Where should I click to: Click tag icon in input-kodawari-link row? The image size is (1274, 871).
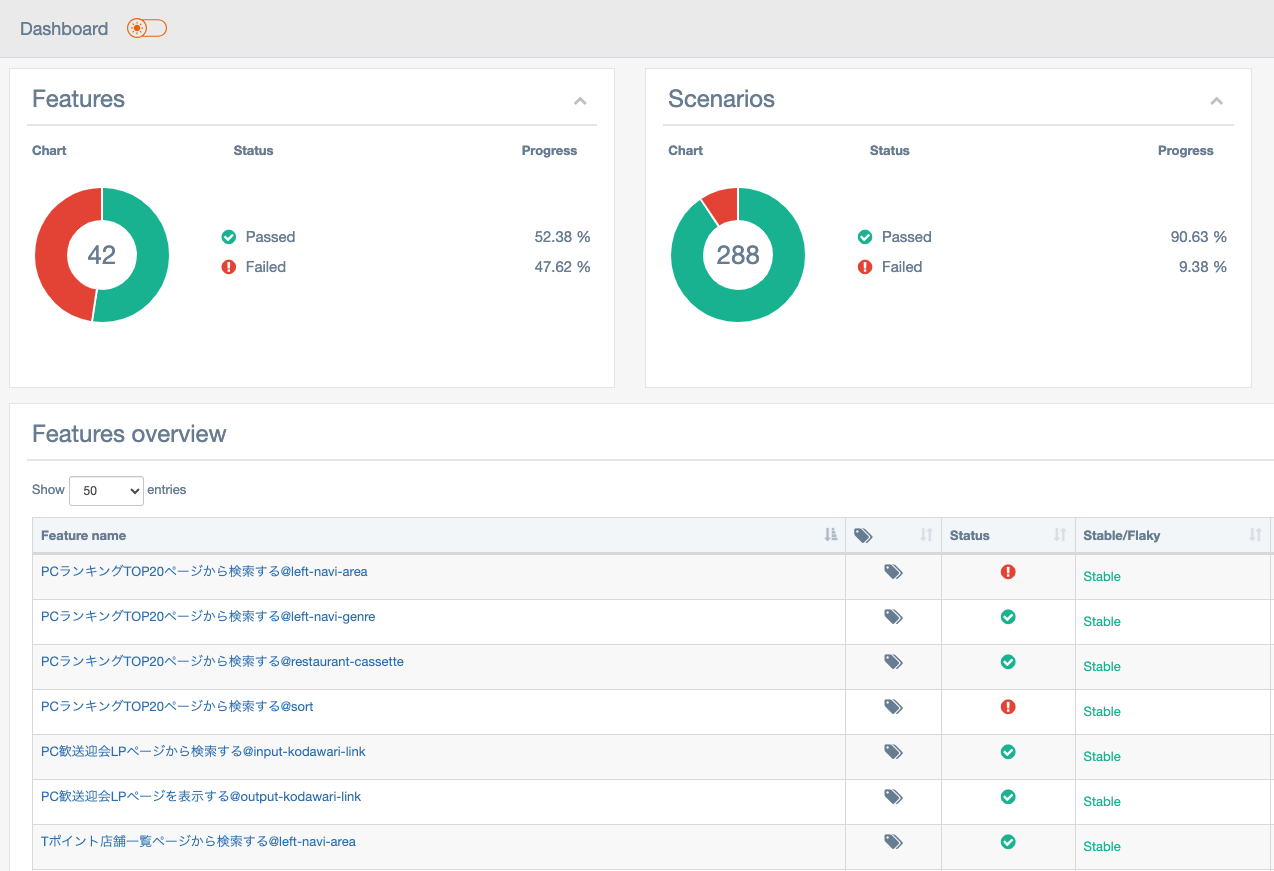pos(893,752)
